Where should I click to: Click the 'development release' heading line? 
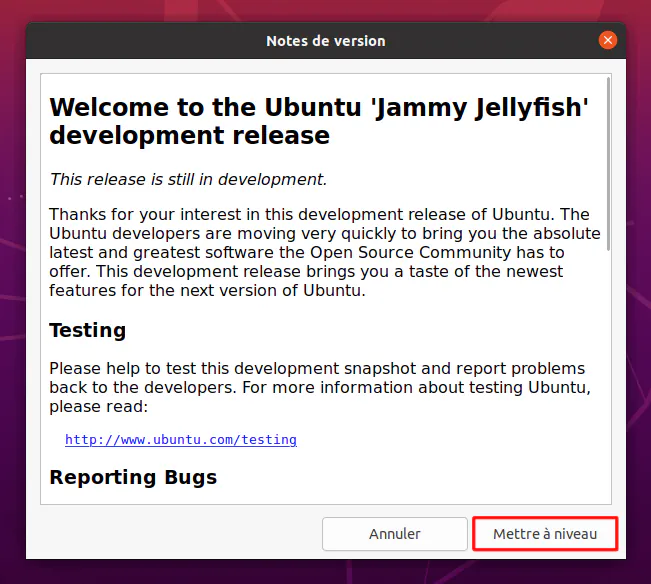pos(189,135)
